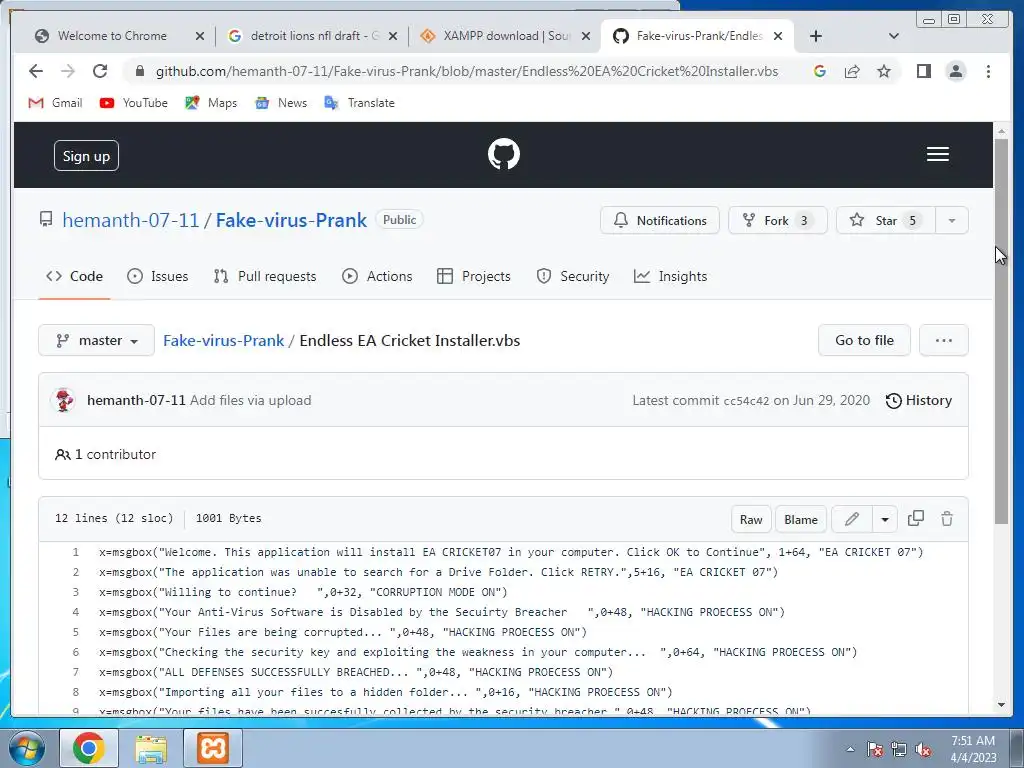
Task: Open the Projects tab
Action: pyautogui.click(x=474, y=276)
